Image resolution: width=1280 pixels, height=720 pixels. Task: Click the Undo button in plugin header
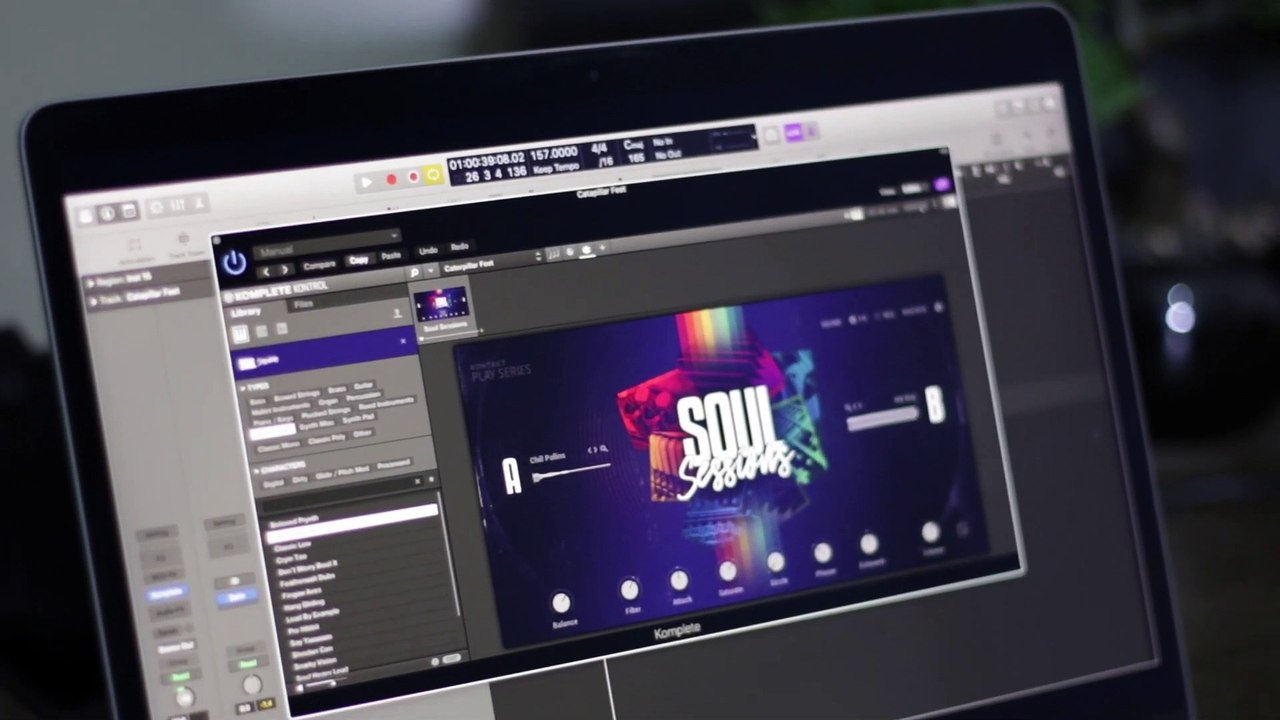pyautogui.click(x=428, y=251)
